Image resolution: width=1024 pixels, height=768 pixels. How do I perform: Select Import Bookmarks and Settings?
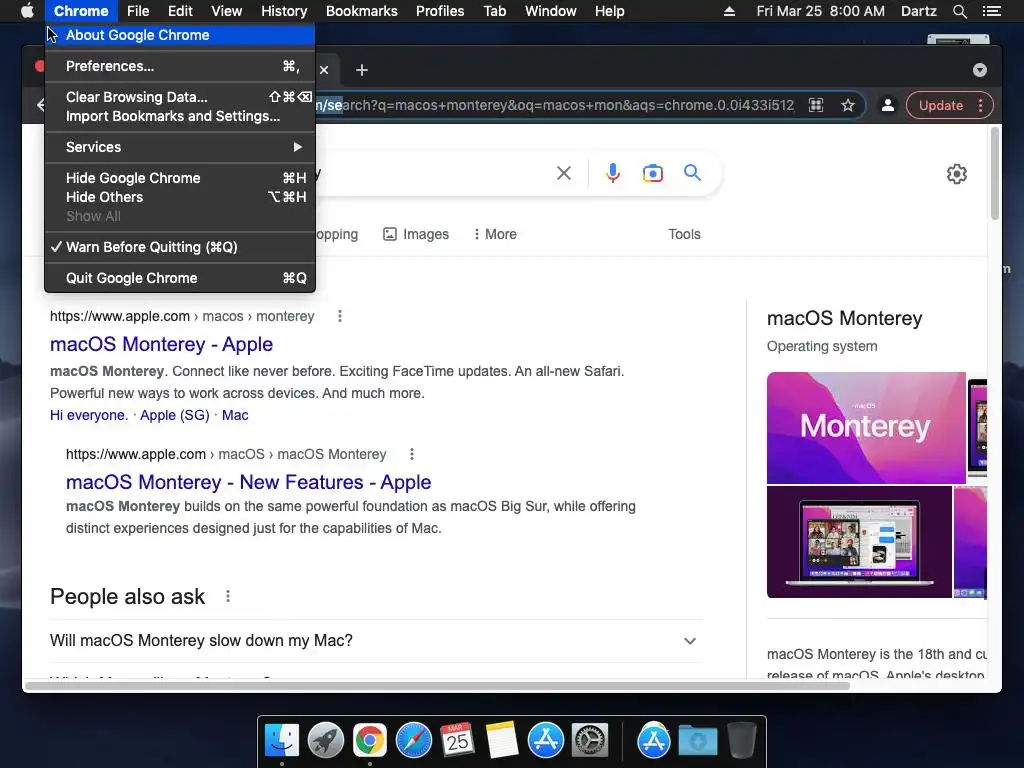pyautogui.click(x=180, y=116)
